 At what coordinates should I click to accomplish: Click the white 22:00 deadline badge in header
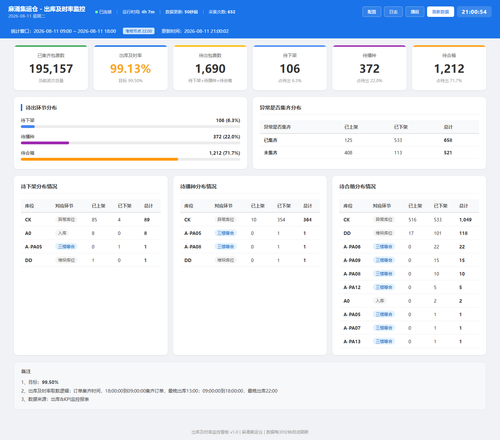tap(139, 31)
